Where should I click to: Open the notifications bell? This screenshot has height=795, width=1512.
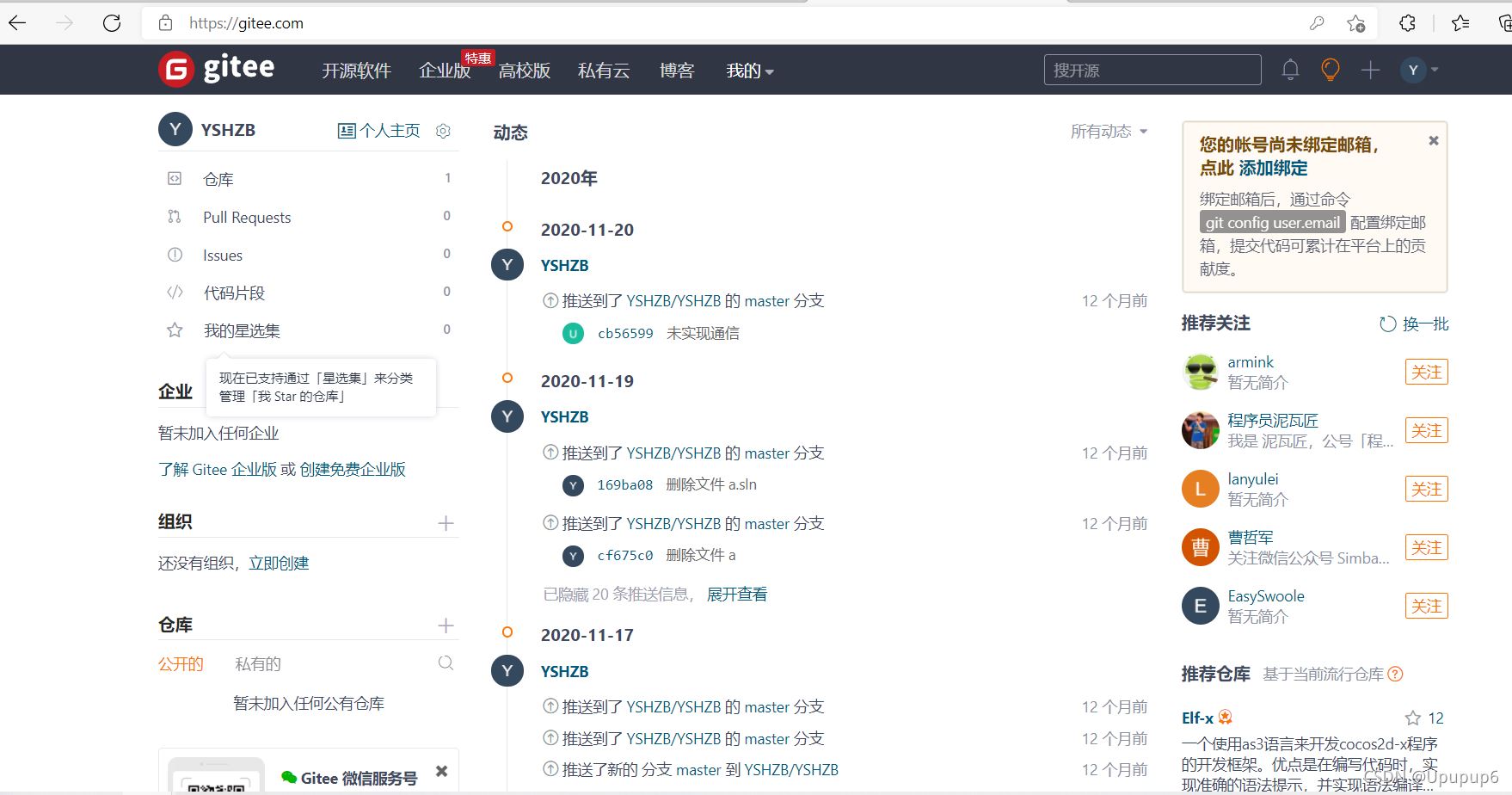point(1290,70)
